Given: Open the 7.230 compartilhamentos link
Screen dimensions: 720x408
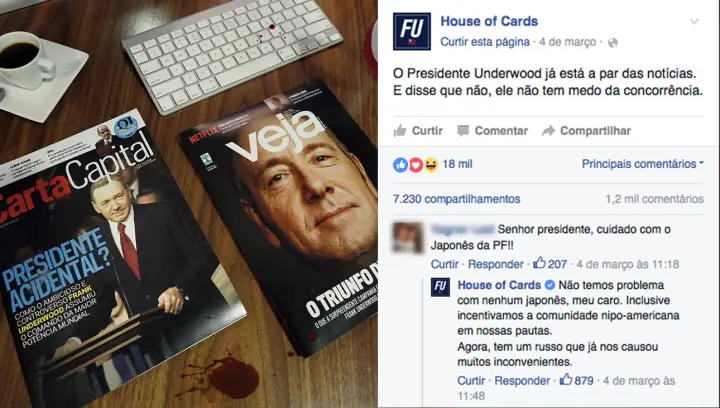Looking at the screenshot, I should 456,199.
